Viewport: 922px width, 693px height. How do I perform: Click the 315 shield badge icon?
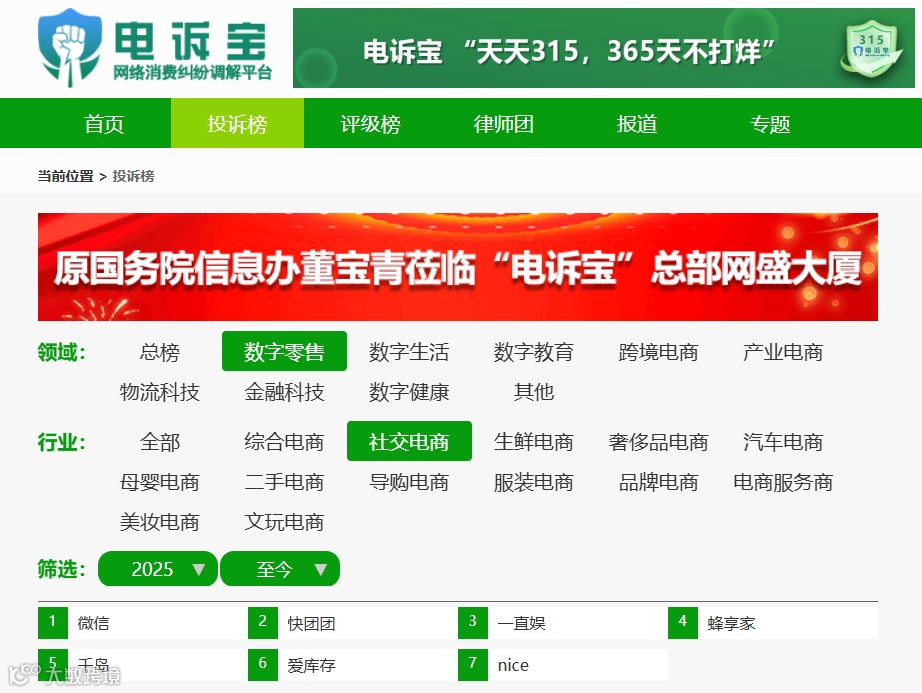[871, 49]
